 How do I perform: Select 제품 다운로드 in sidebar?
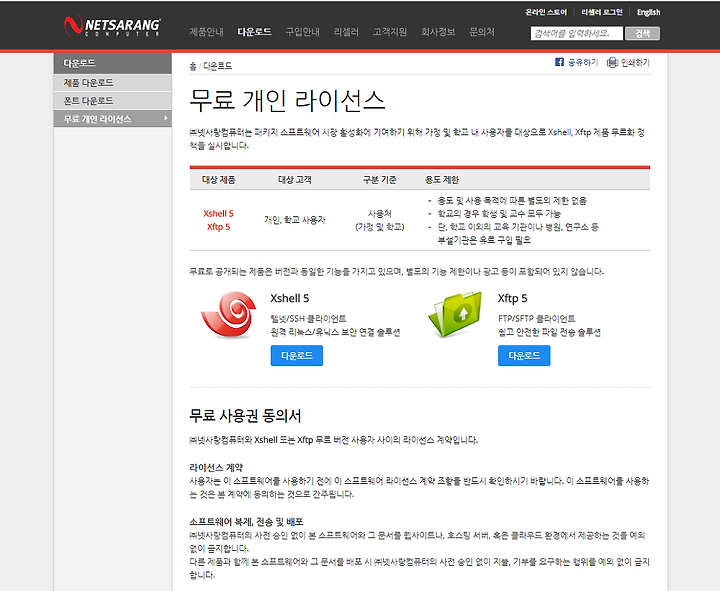click(112, 83)
